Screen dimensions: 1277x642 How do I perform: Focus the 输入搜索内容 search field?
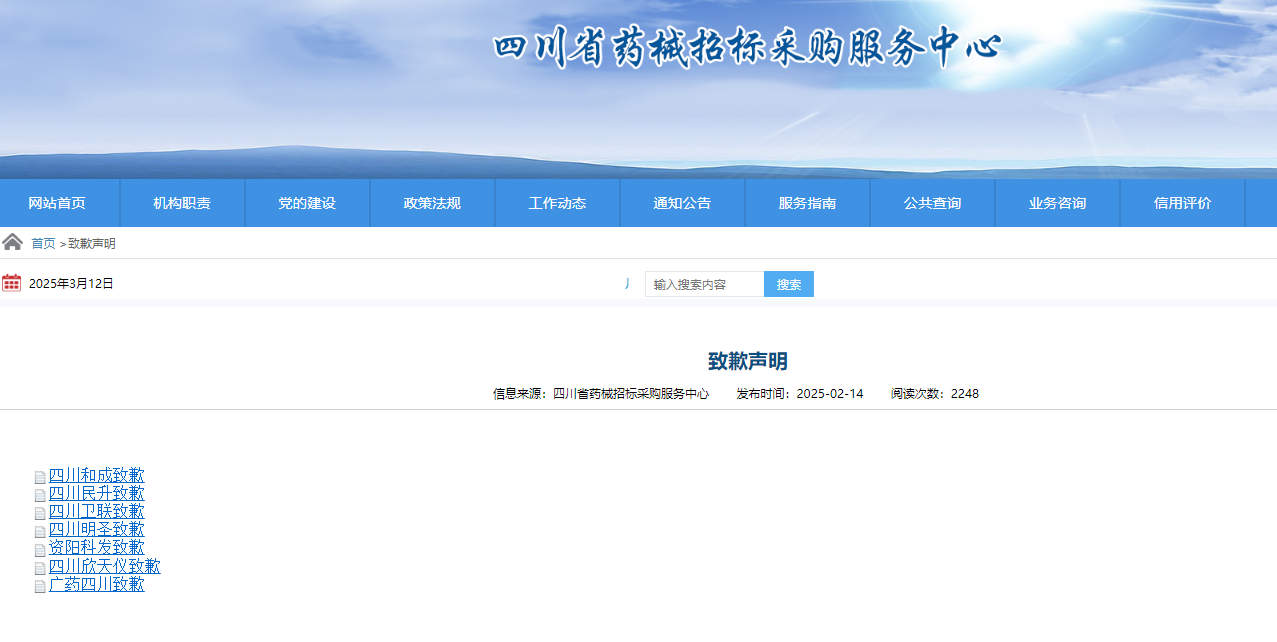pyautogui.click(x=705, y=284)
